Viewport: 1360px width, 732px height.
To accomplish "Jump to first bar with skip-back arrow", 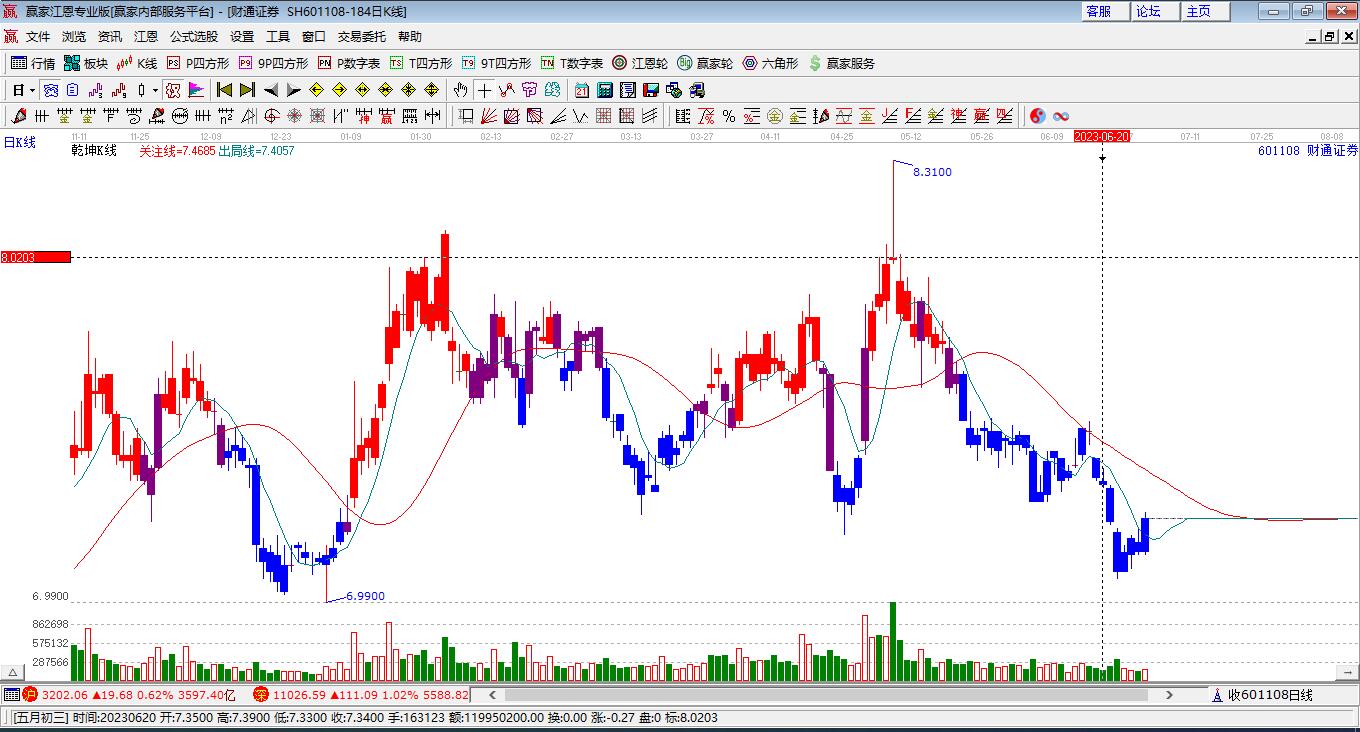I will (x=225, y=90).
